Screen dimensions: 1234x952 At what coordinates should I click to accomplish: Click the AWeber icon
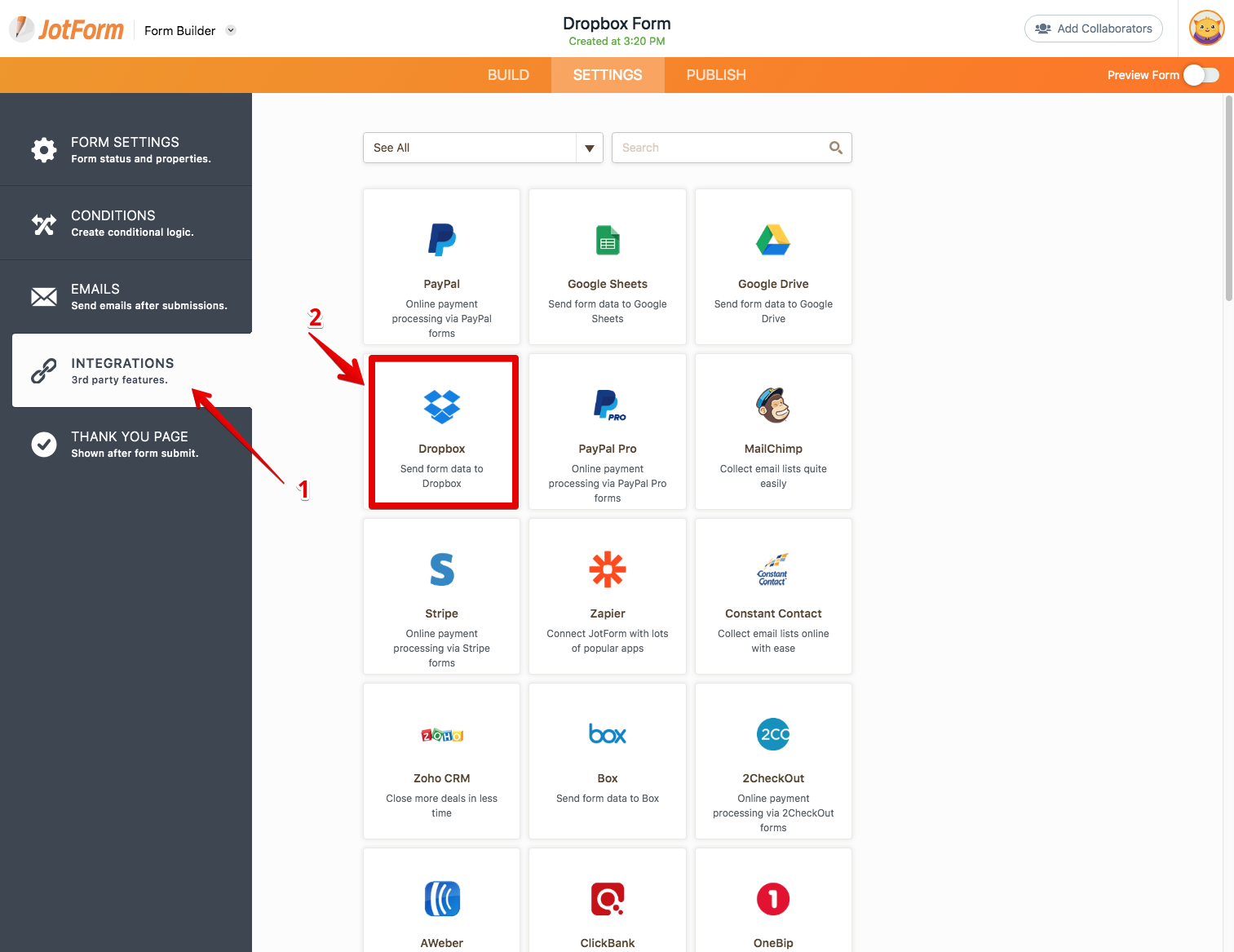pos(442,899)
